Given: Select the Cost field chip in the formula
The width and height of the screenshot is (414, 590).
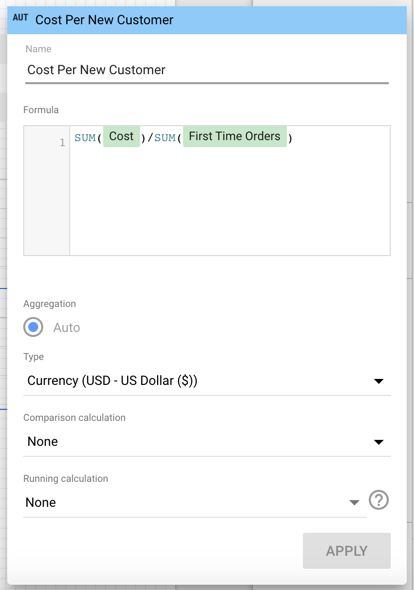Looking at the screenshot, I should (121, 136).
